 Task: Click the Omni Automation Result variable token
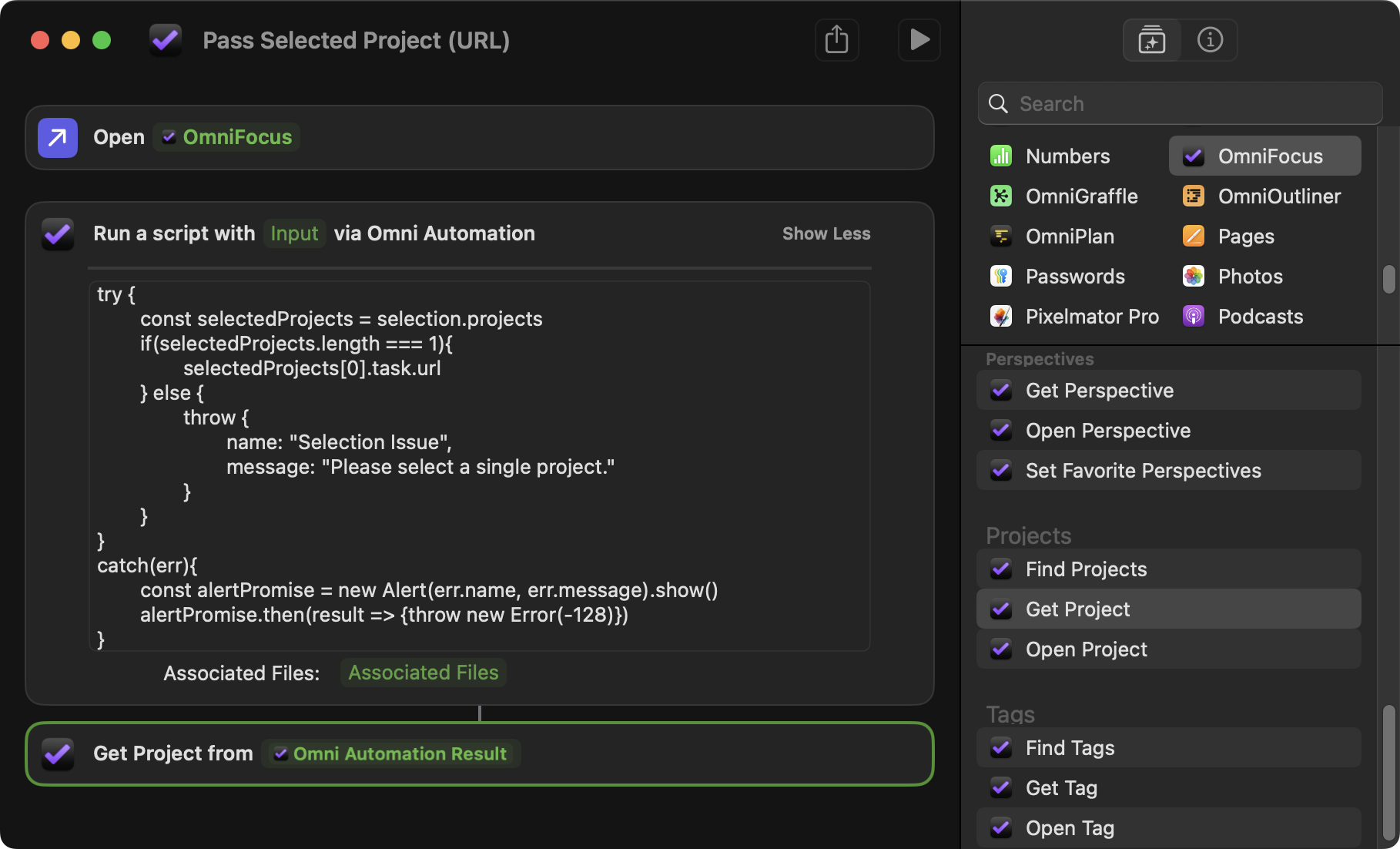click(x=391, y=753)
